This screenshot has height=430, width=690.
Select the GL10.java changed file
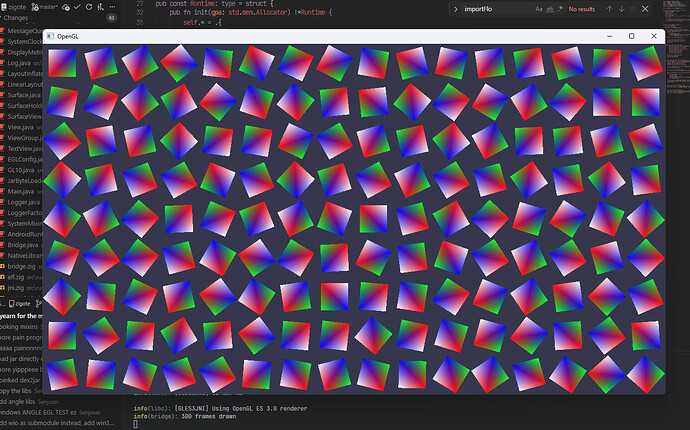[x=21, y=170]
